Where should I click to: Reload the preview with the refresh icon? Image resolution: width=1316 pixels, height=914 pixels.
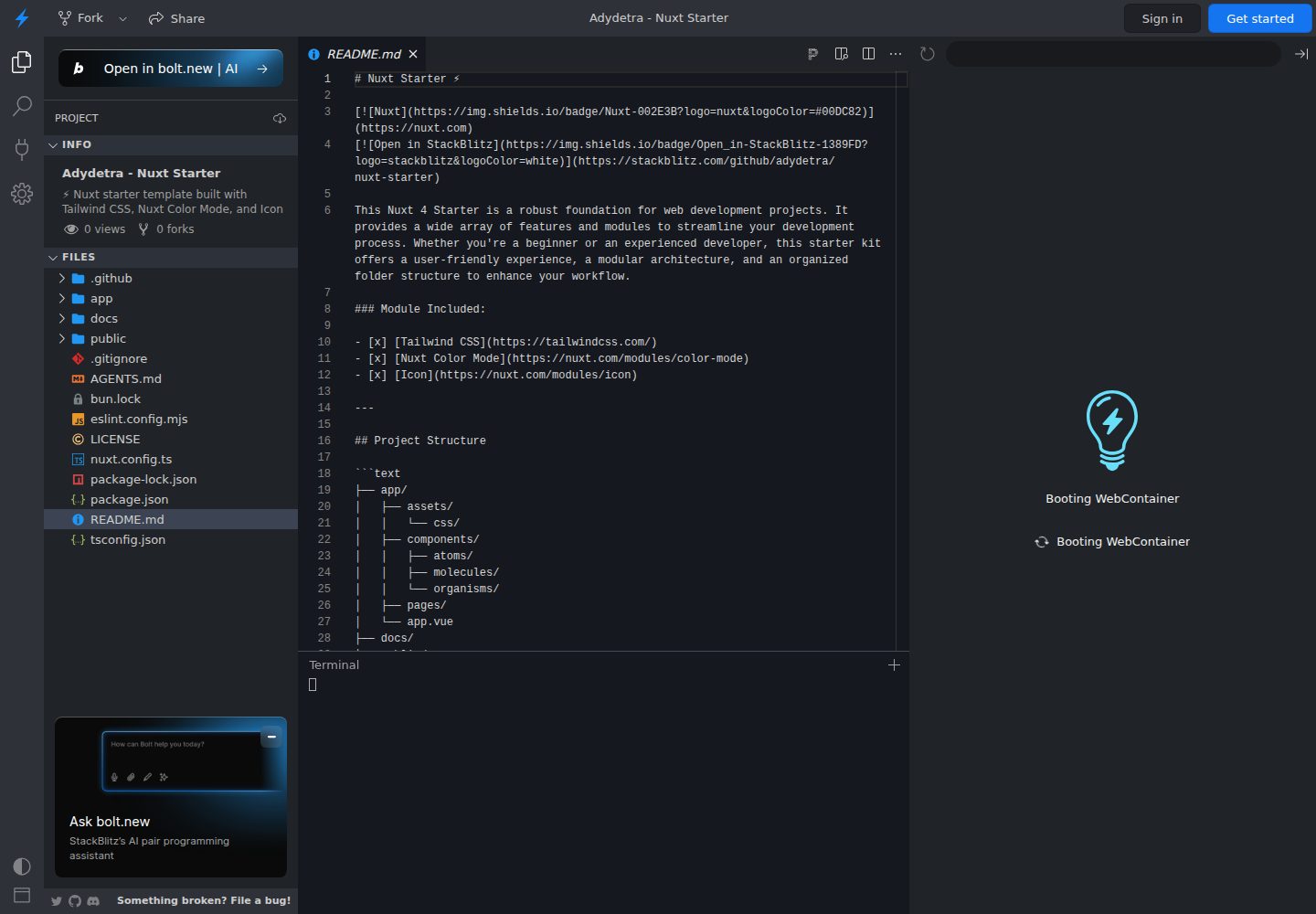click(x=927, y=54)
